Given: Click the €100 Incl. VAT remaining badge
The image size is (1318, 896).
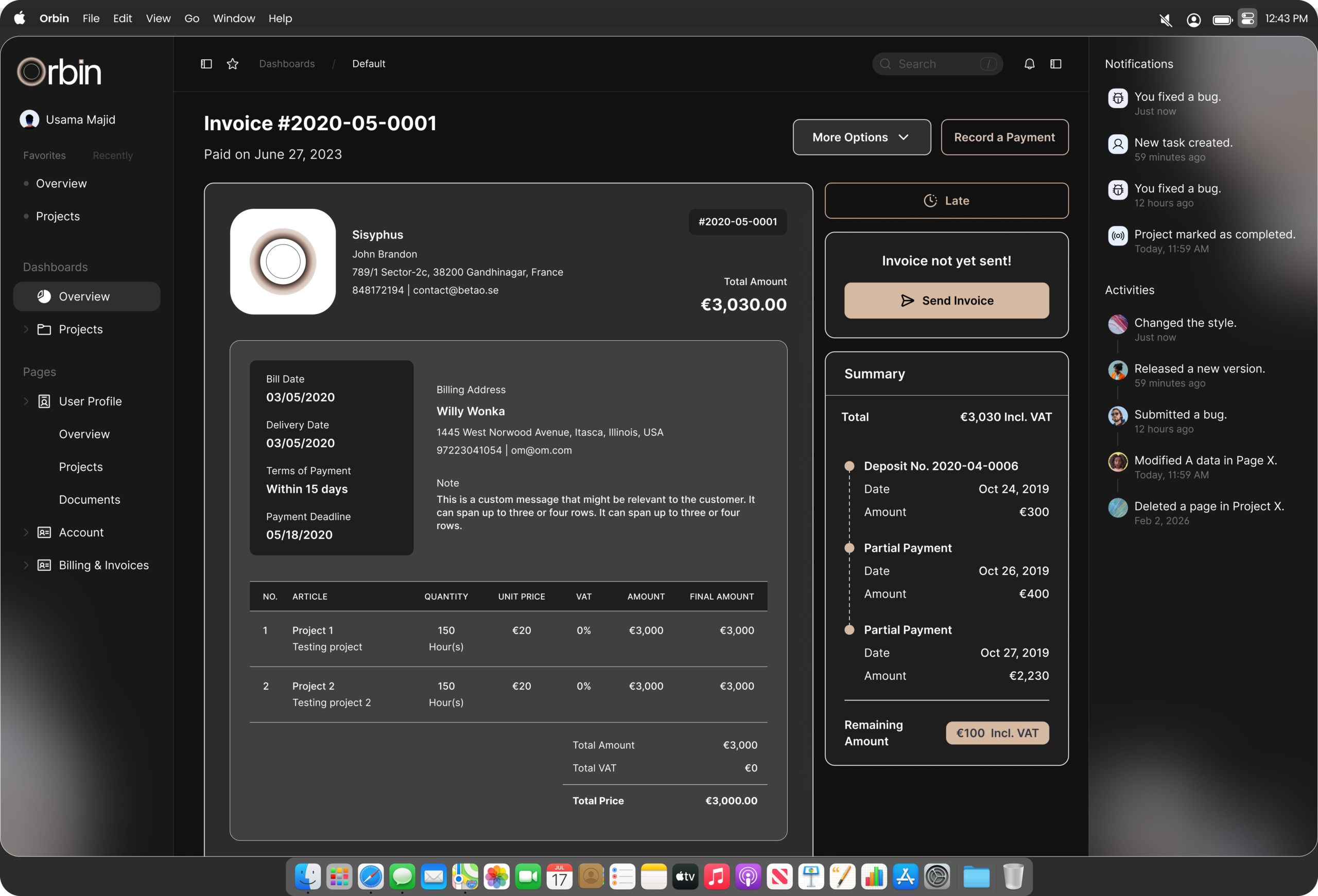Looking at the screenshot, I should 997,733.
